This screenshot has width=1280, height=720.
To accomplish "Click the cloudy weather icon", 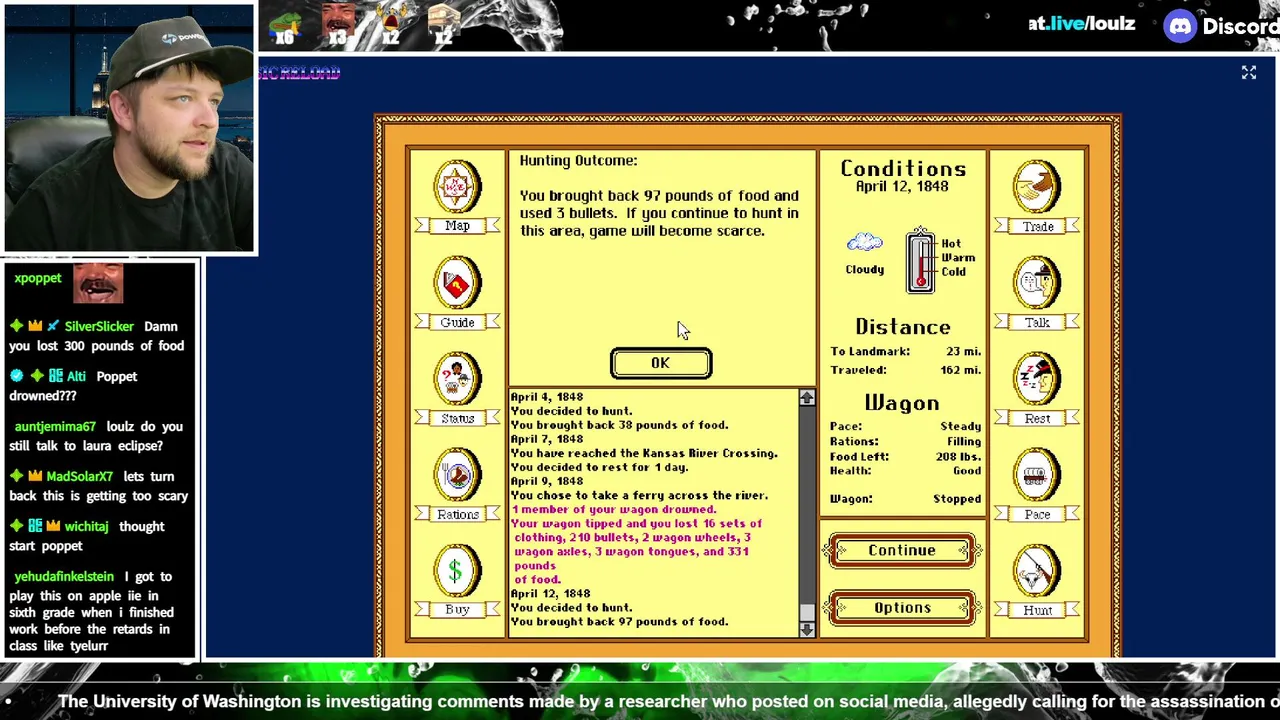I will (x=864, y=243).
